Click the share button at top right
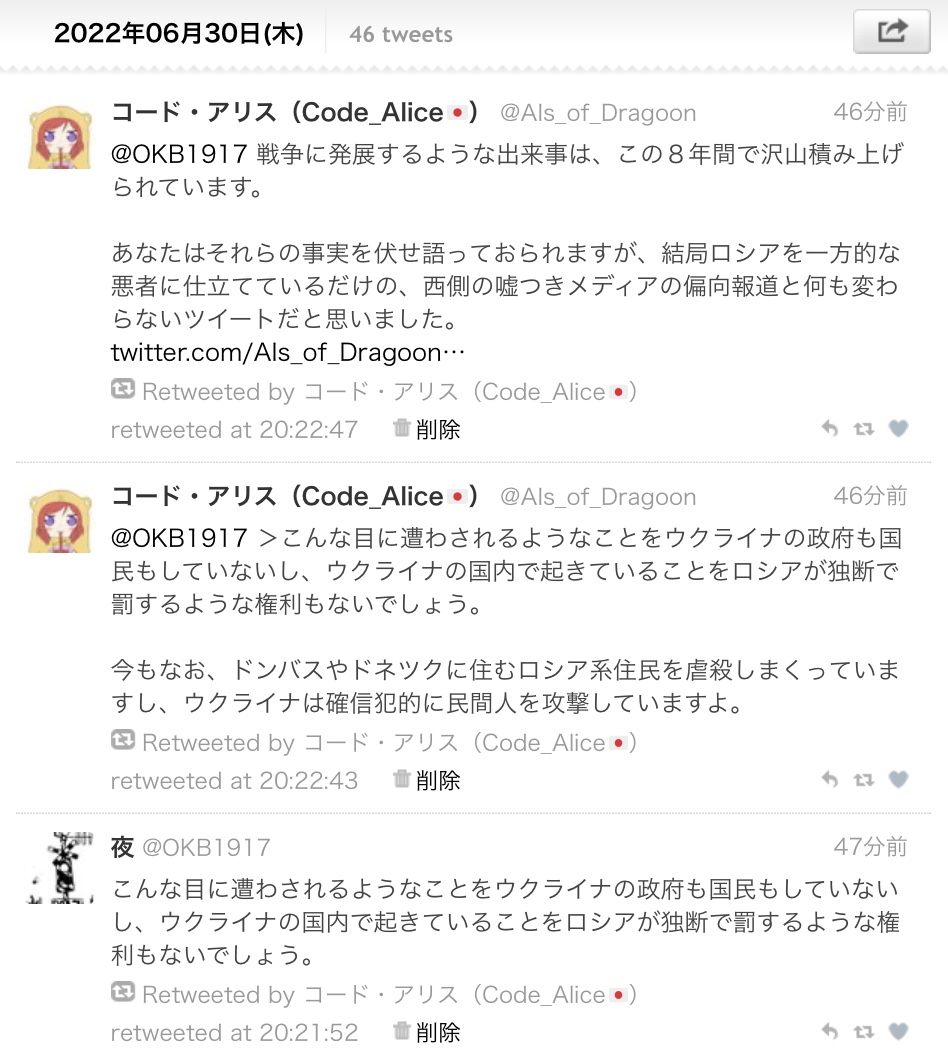Viewport: 948px width, 1049px height. (891, 31)
